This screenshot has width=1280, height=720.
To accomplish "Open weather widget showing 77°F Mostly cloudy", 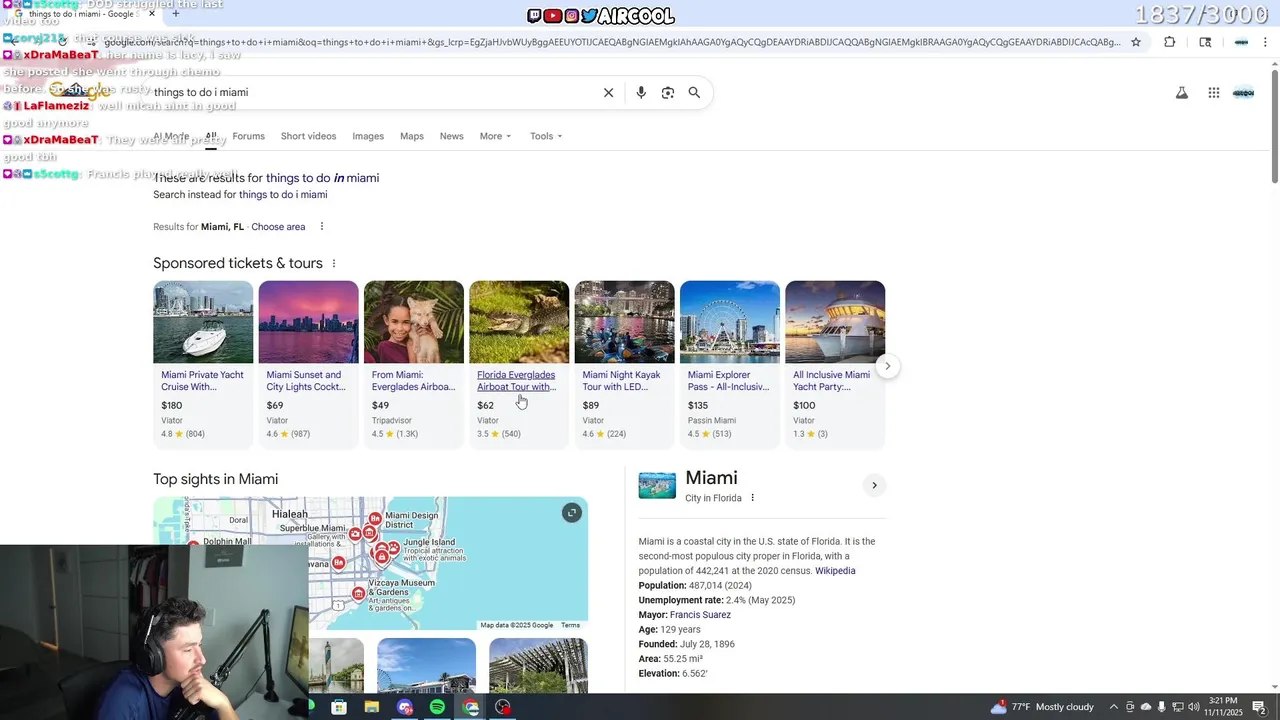I will 1042,707.
